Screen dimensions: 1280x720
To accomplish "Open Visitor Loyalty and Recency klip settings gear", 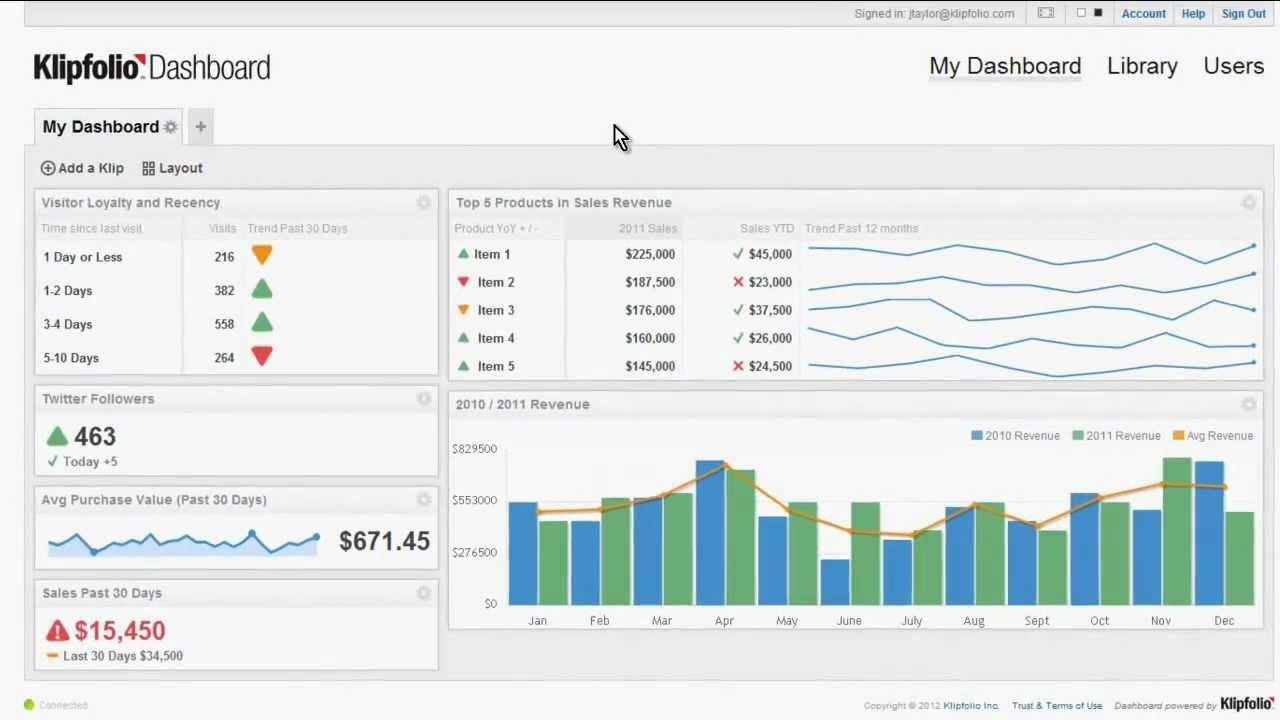I will (423, 203).
